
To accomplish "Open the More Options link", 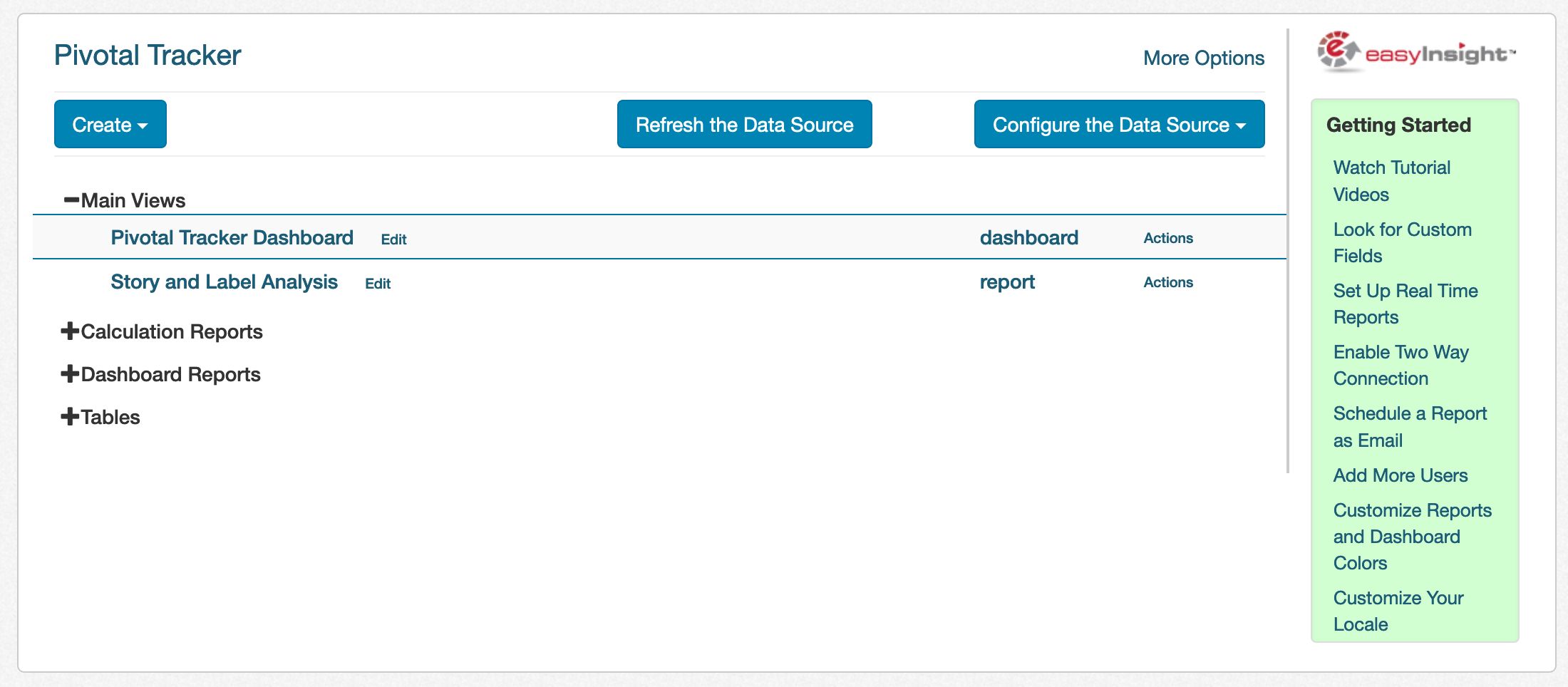I will coord(1203,58).
